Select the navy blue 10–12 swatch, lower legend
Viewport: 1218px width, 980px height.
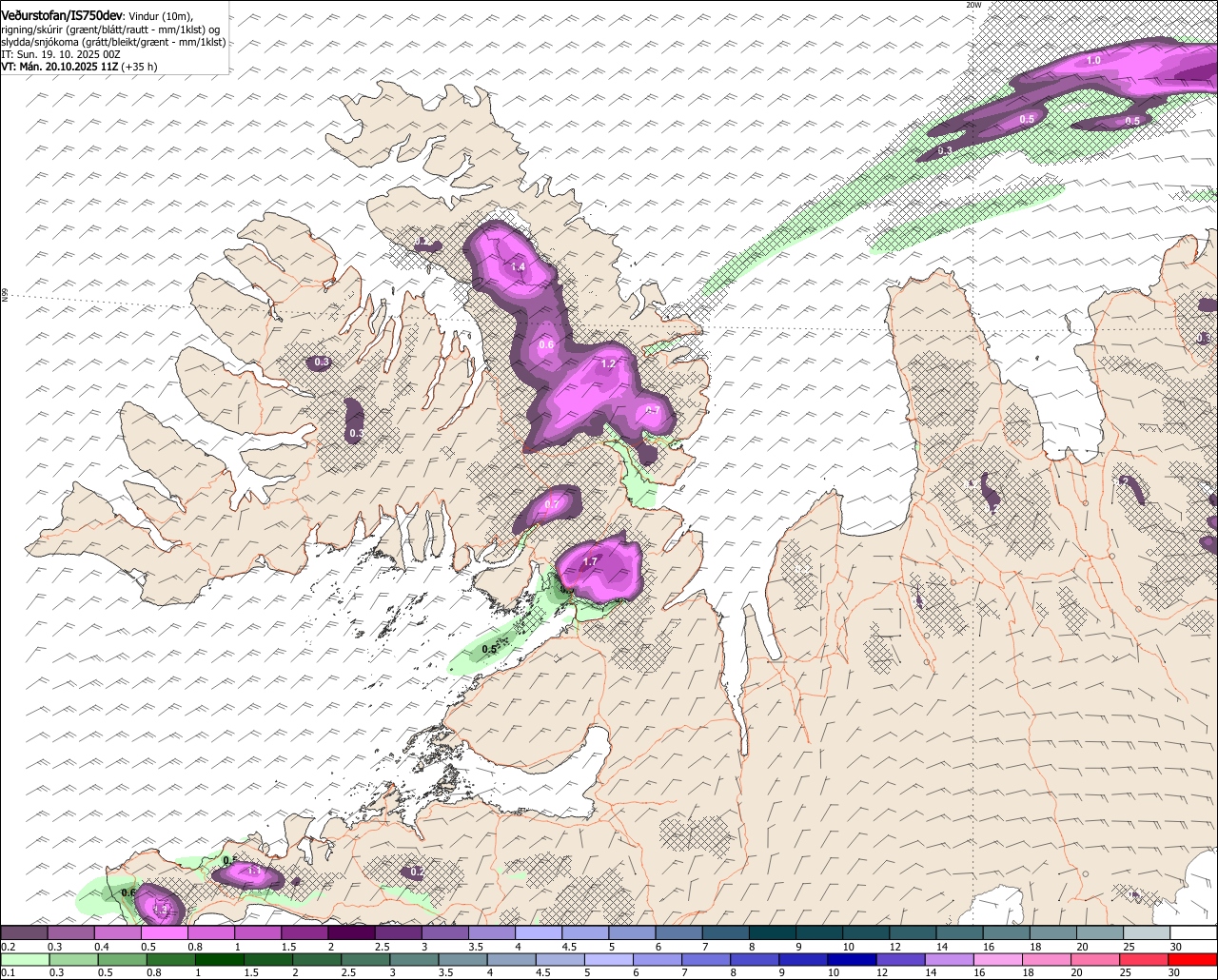pos(855,958)
